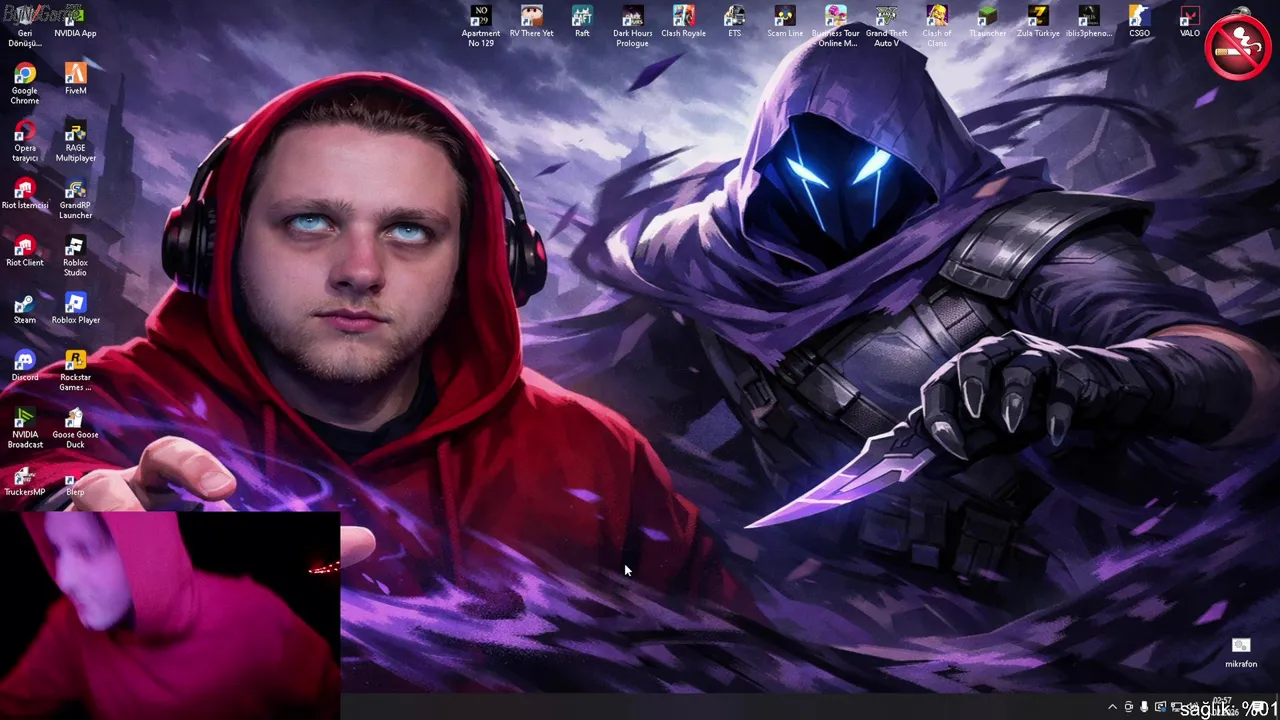The height and width of the screenshot is (720, 1280).
Task: Select the Rockstar Games Launcher shortcut
Action: coord(75,371)
